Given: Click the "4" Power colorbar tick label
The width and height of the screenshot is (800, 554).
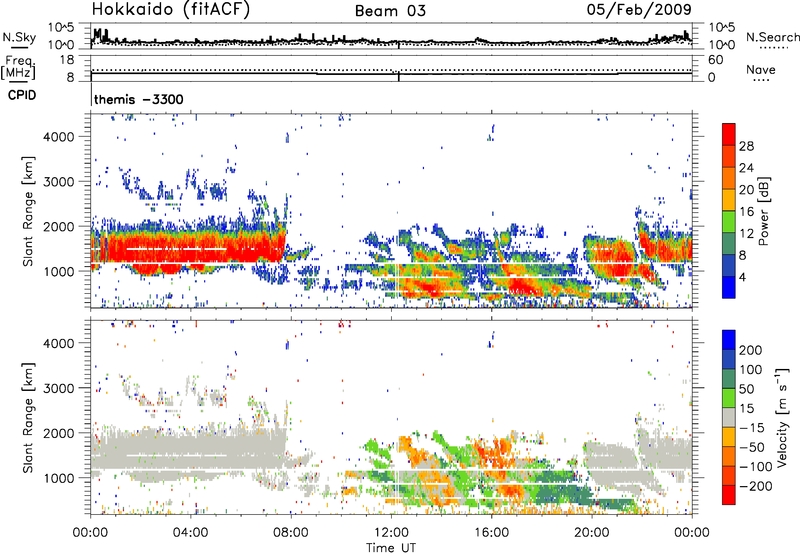Looking at the screenshot, I should click(x=742, y=277).
